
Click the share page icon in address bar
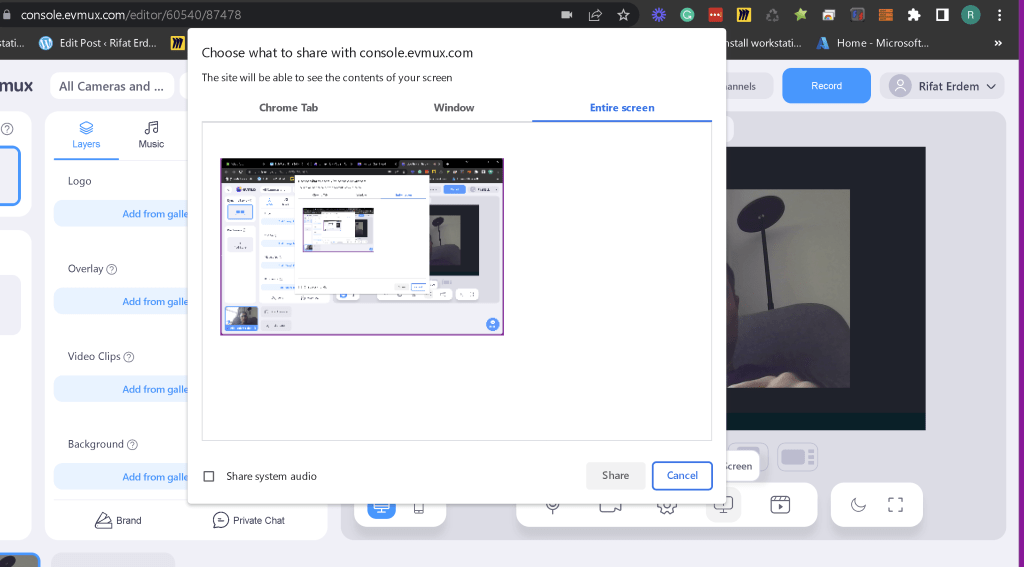(595, 14)
